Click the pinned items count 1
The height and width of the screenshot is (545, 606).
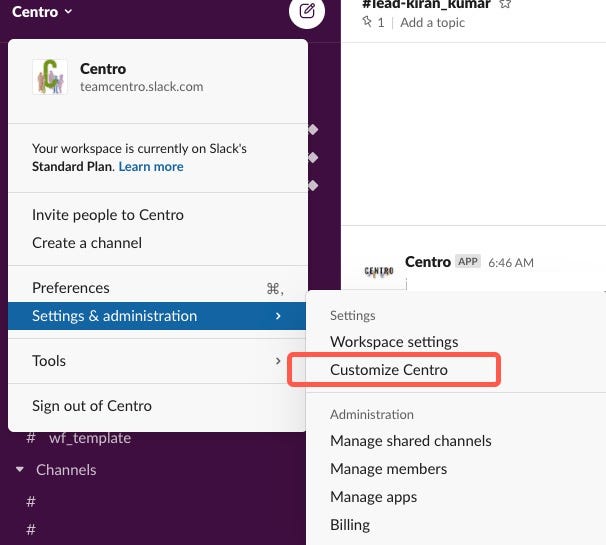[381, 23]
